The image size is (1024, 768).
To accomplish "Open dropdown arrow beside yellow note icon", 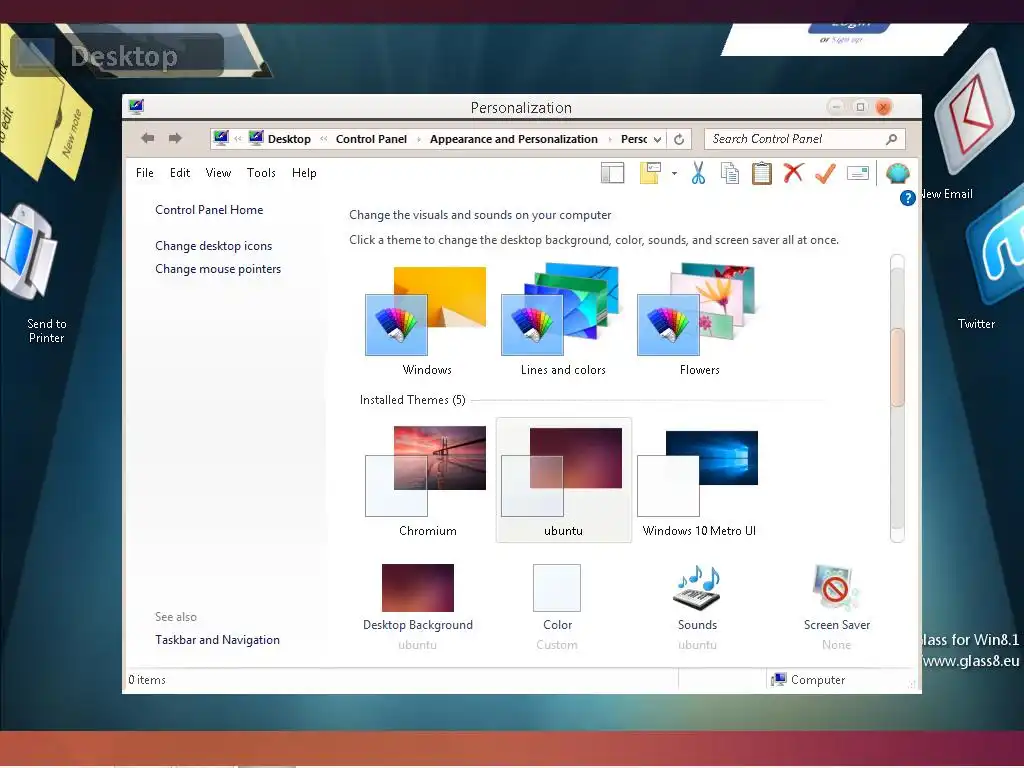I will click(674, 174).
